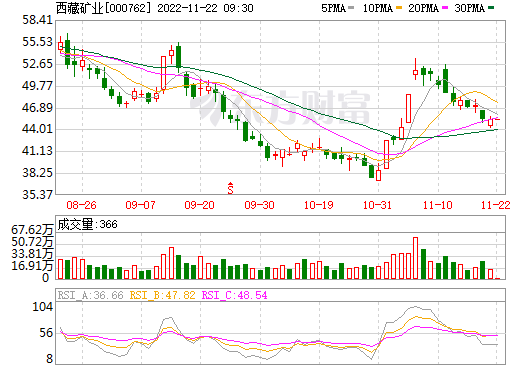The width and height of the screenshot is (520, 365).
Task: Click the magenta 20PMA legend color swatch
Action: pyautogui.click(x=445, y=8)
